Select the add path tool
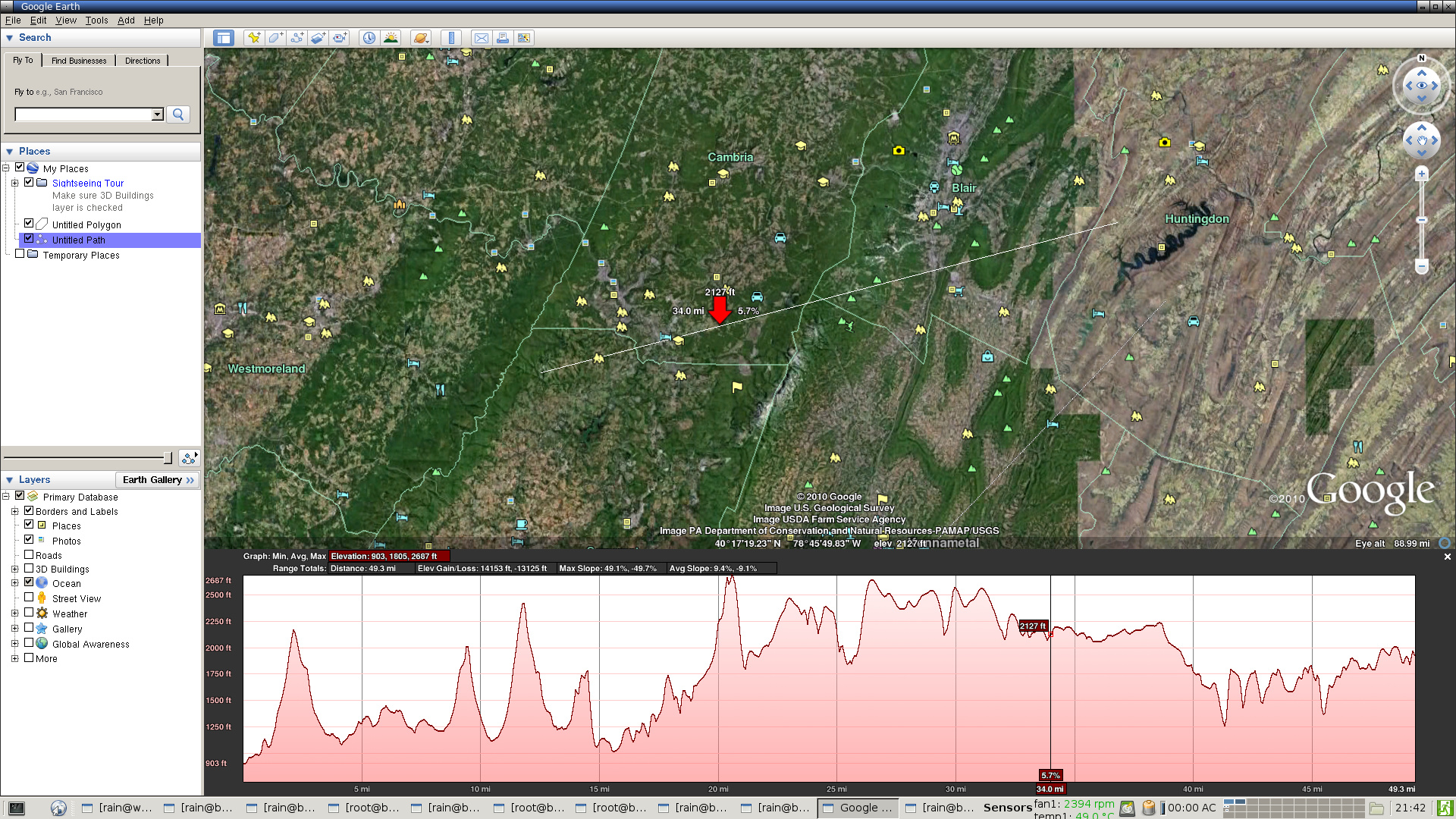 click(297, 38)
